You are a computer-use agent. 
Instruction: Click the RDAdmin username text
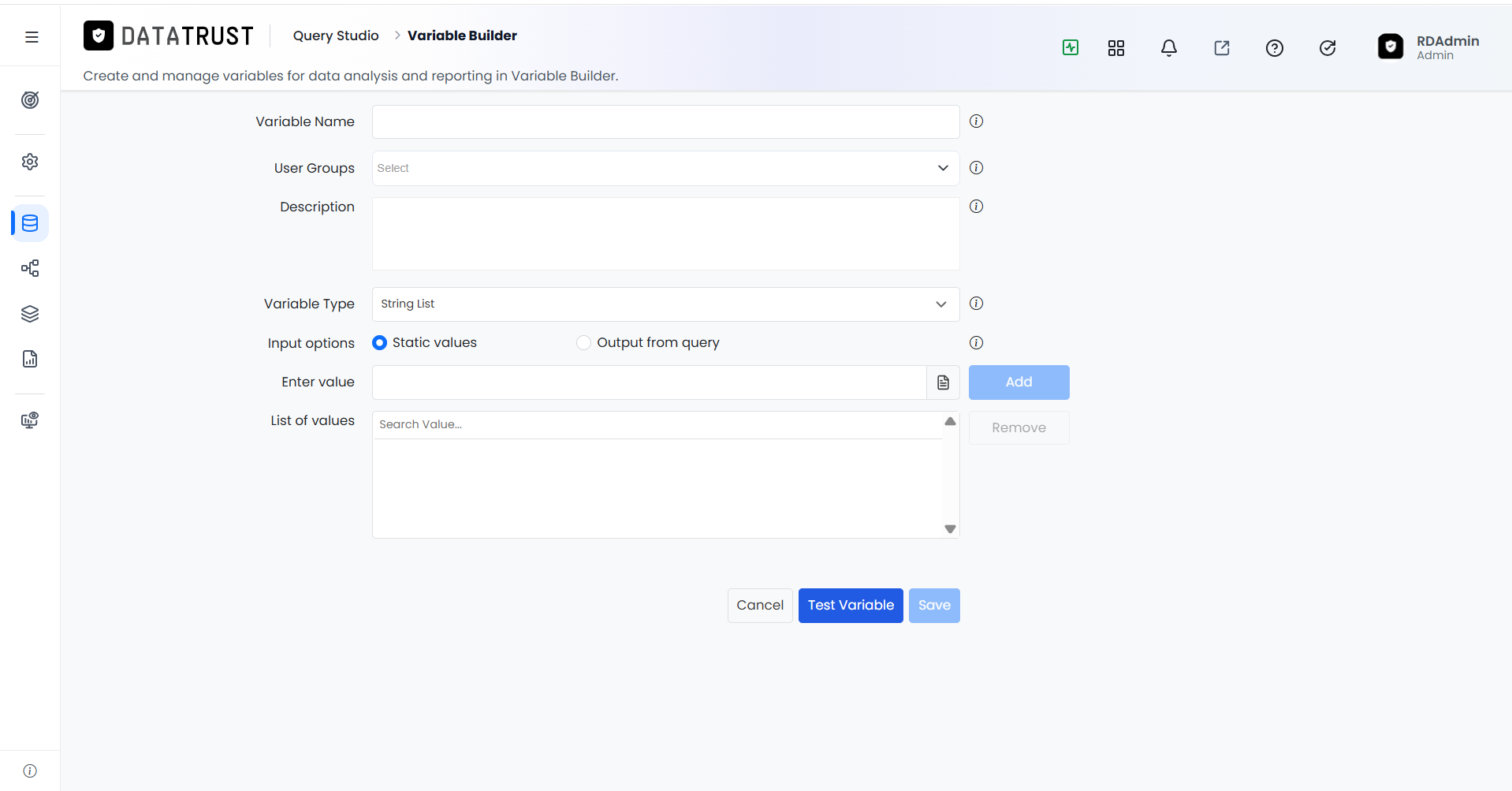1447,41
